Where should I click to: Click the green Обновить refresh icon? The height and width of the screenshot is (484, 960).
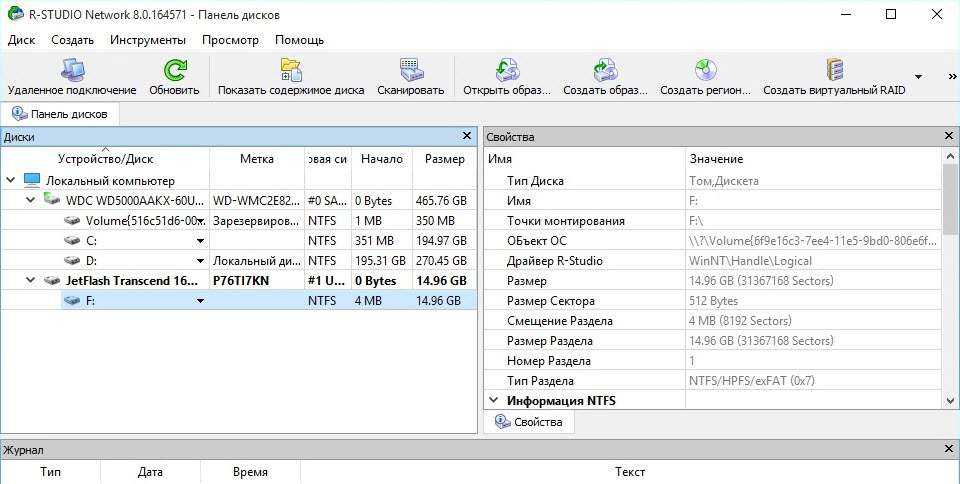tap(175, 71)
